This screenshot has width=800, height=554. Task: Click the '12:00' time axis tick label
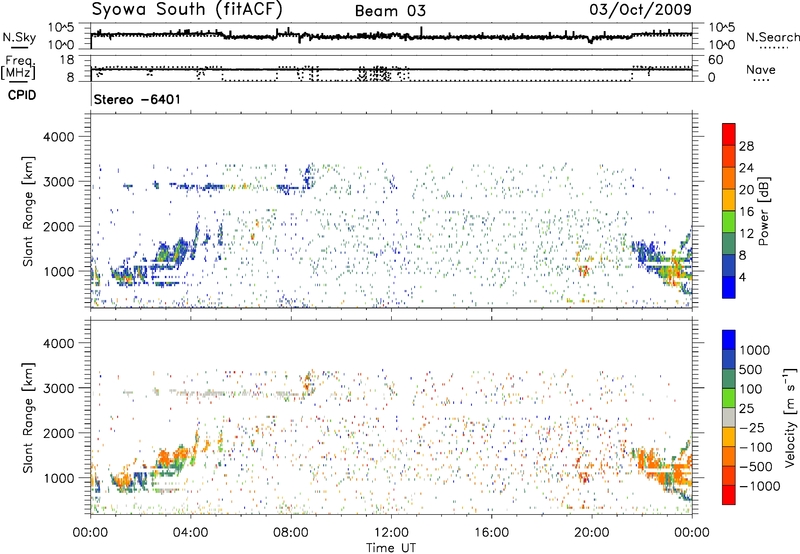tap(391, 533)
